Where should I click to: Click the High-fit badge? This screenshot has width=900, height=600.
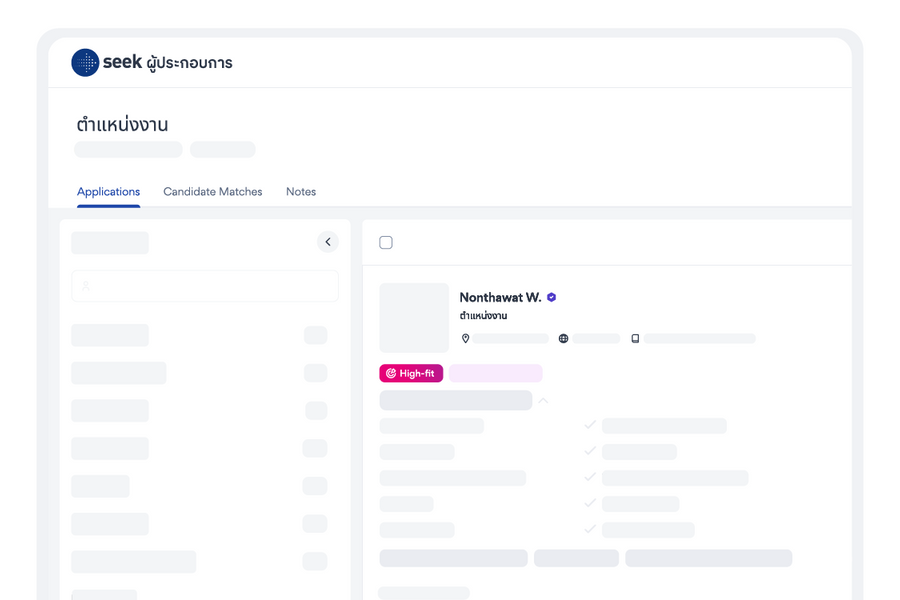411,373
